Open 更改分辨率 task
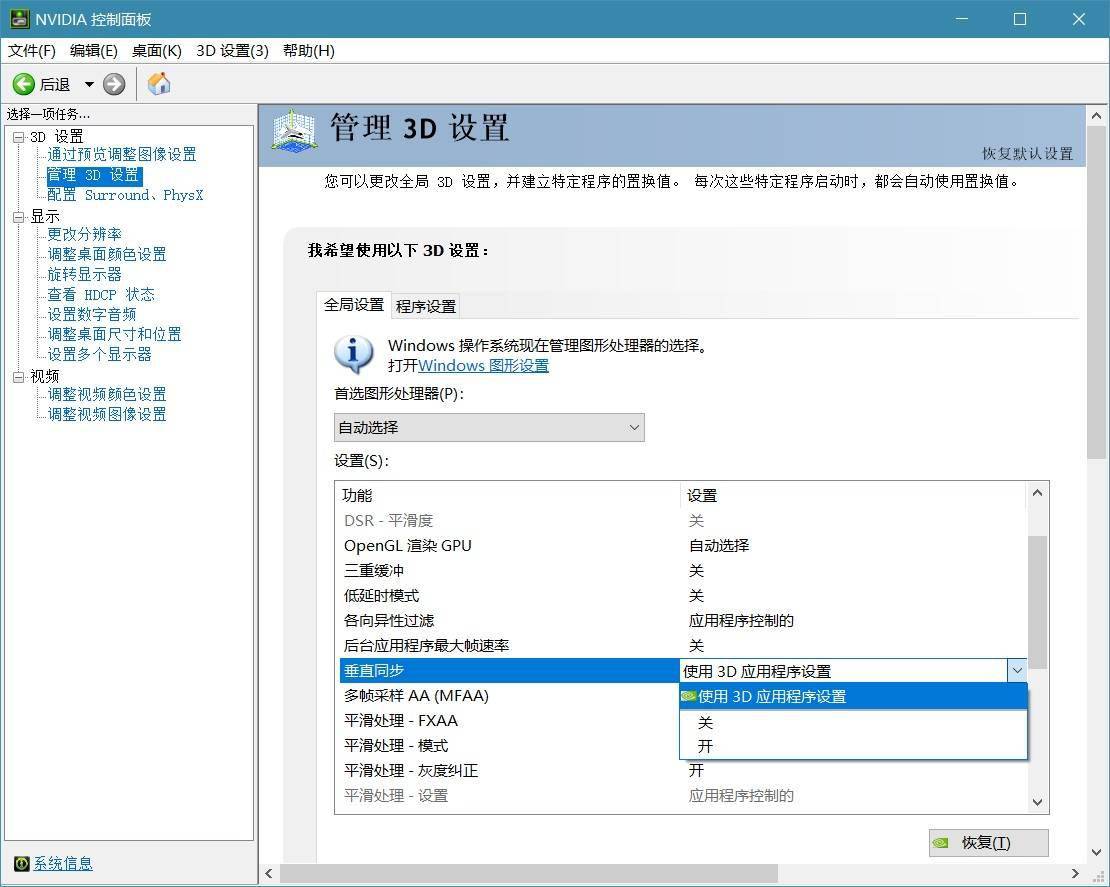The width and height of the screenshot is (1110, 887). 84,234
